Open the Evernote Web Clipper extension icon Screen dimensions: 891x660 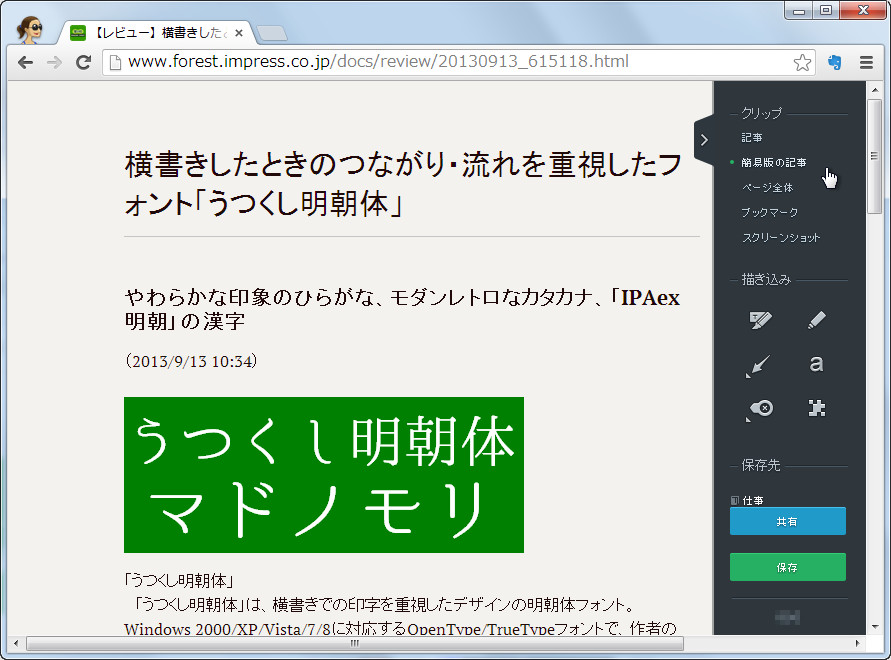[x=837, y=62]
